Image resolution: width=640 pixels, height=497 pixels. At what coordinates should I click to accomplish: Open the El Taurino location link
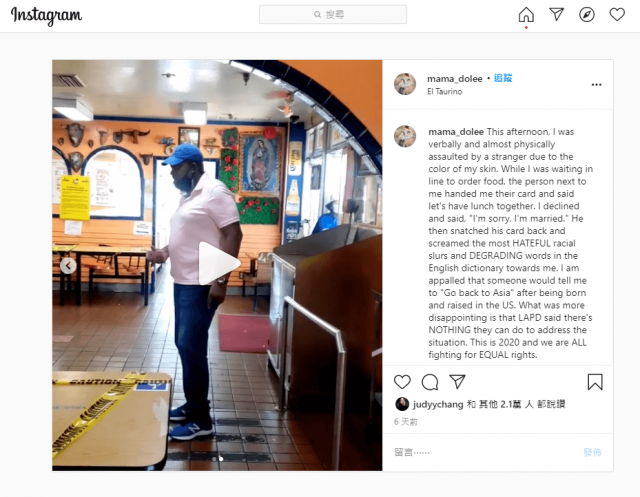point(444,91)
